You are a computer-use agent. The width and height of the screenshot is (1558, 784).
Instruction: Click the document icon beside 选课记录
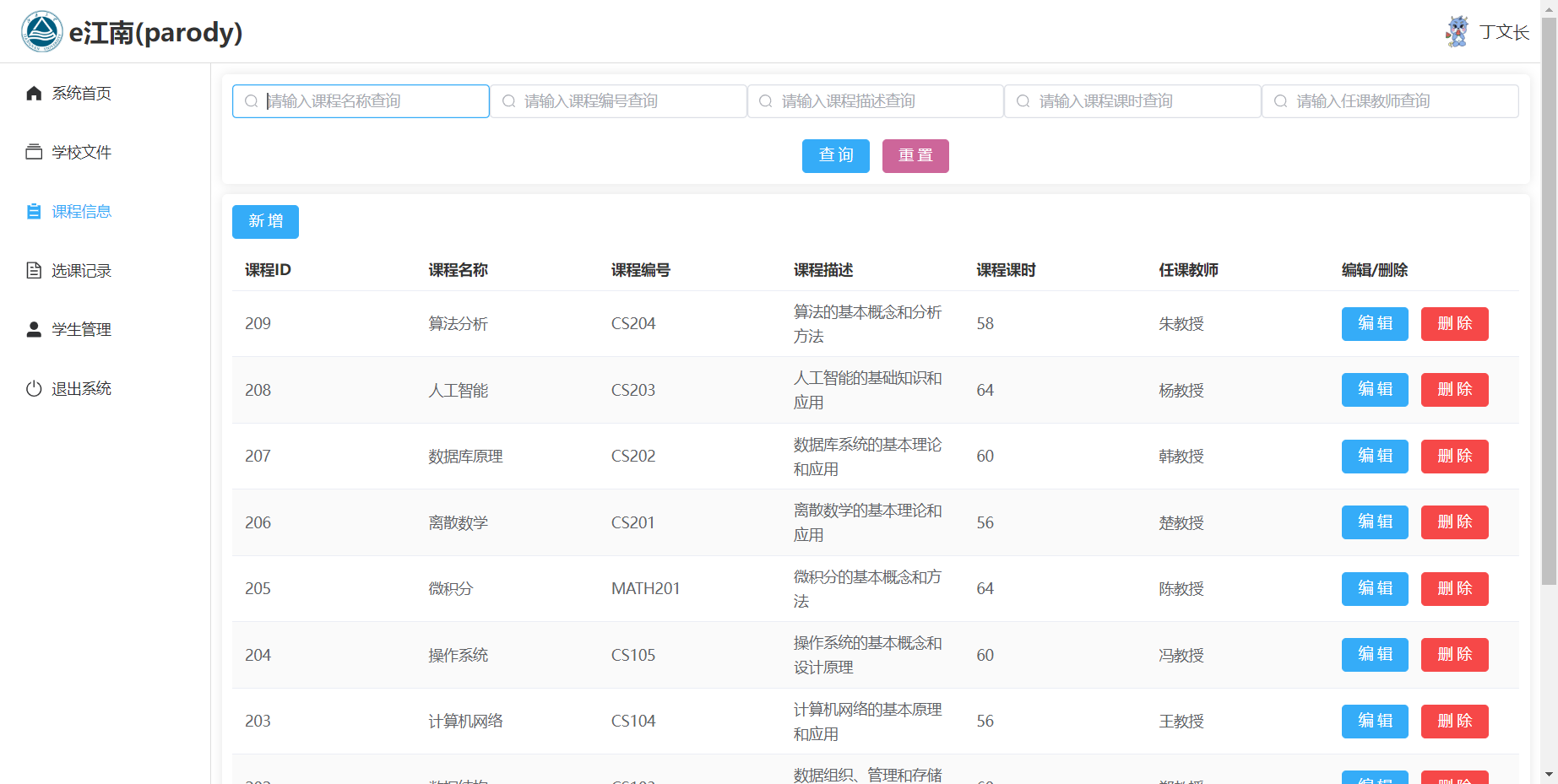34,270
